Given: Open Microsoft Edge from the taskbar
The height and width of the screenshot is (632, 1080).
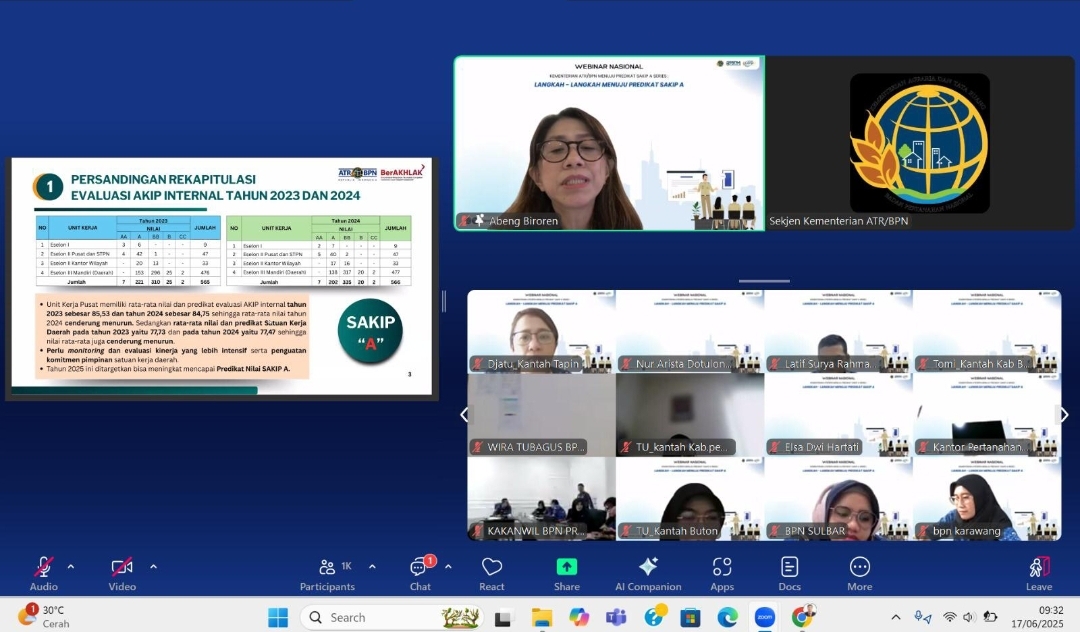Looking at the screenshot, I should click(727, 617).
